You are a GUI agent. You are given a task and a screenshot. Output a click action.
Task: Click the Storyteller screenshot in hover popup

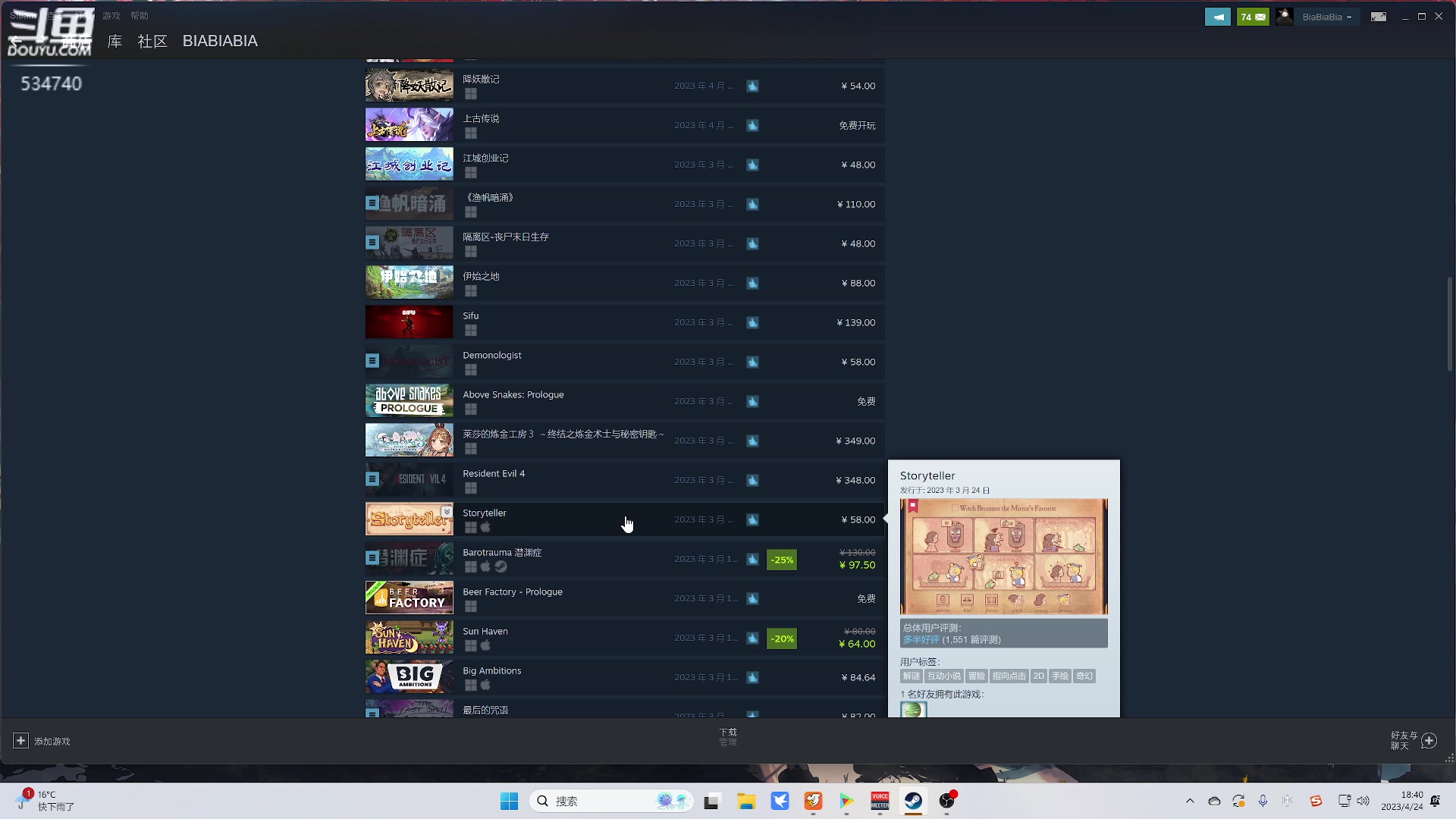[1004, 557]
